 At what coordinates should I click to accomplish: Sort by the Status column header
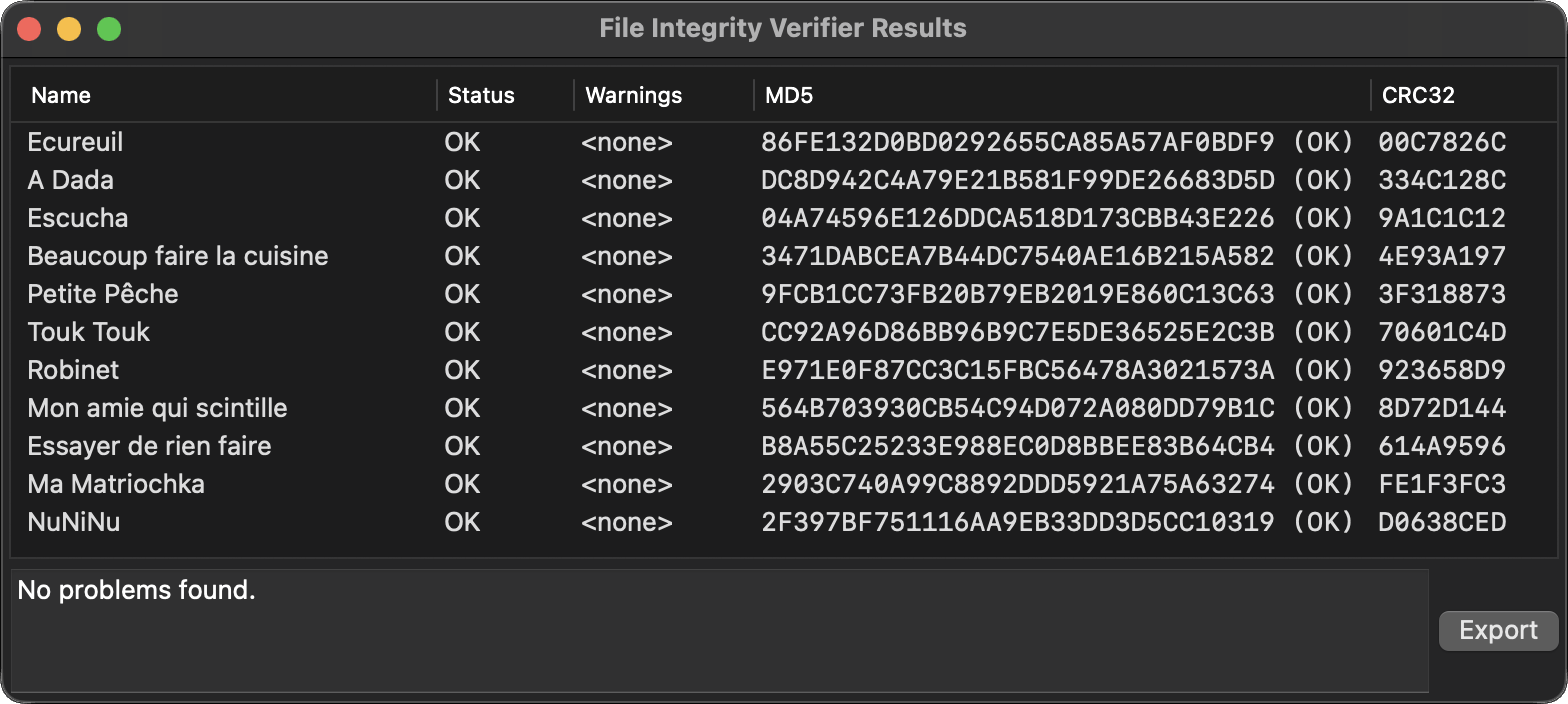click(481, 96)
